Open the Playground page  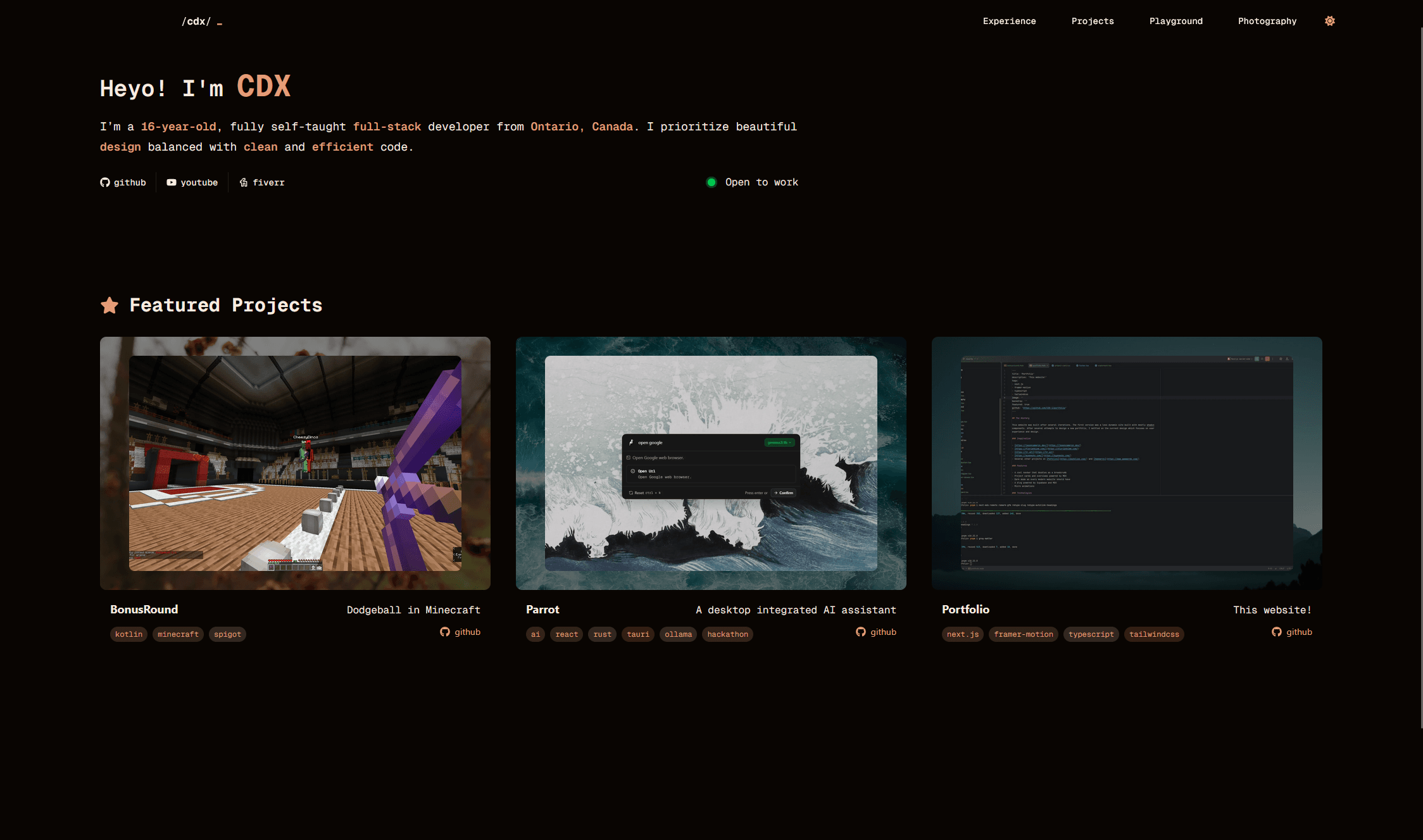[1175, 21]
